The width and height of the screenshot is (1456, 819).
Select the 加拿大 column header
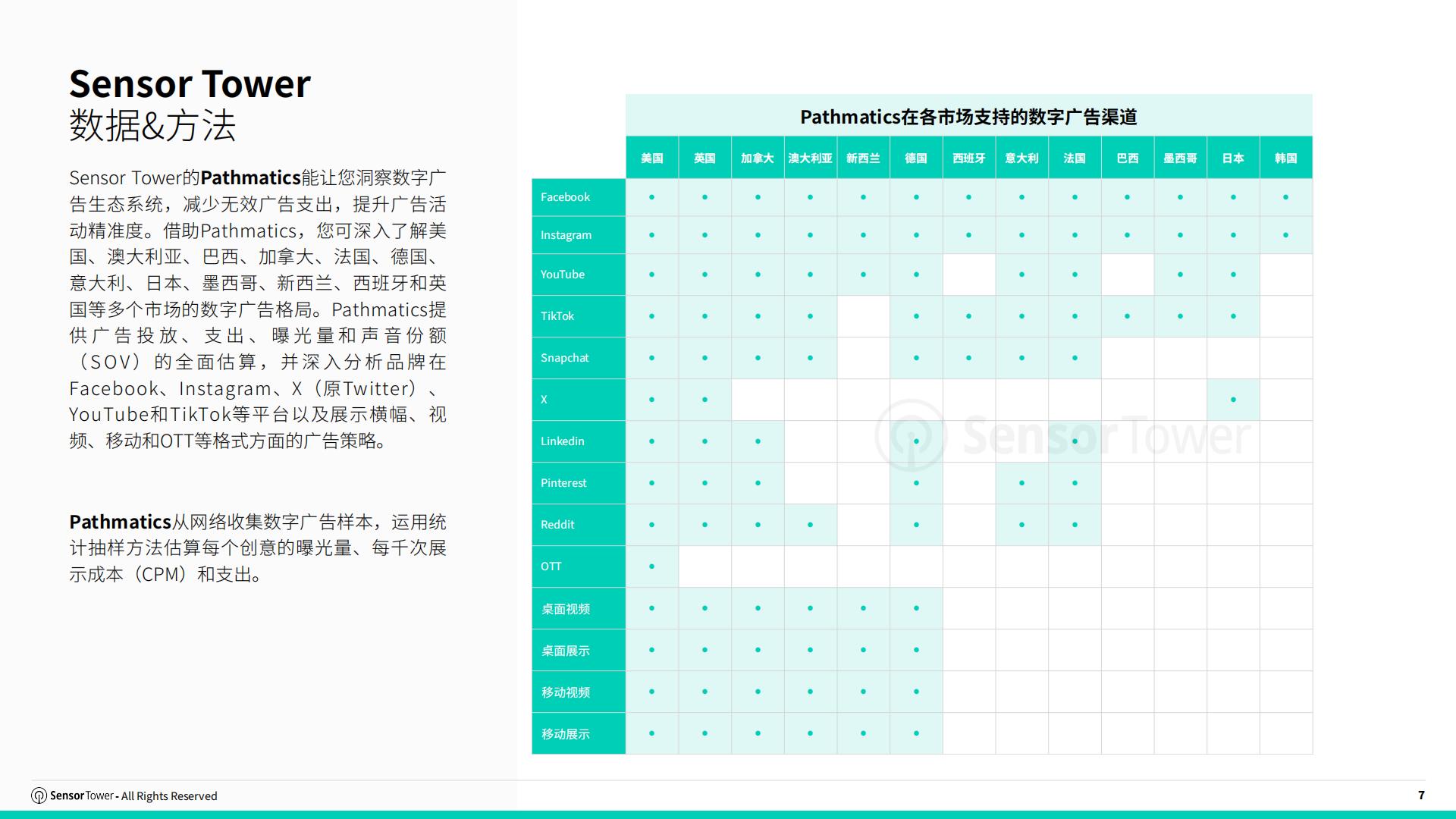758,158
